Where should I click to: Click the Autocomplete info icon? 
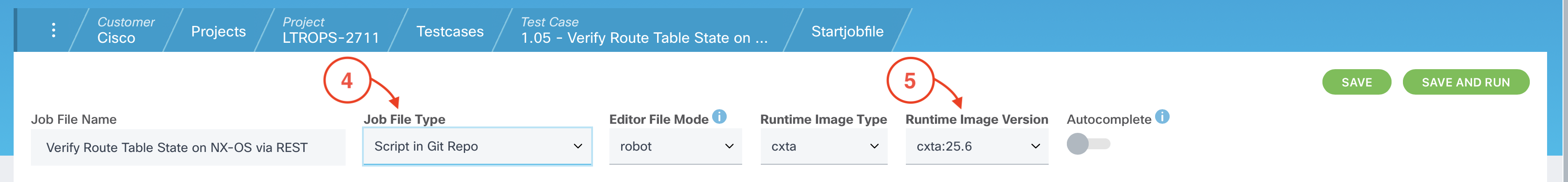pyautogui.click(x=1162, y=116)
